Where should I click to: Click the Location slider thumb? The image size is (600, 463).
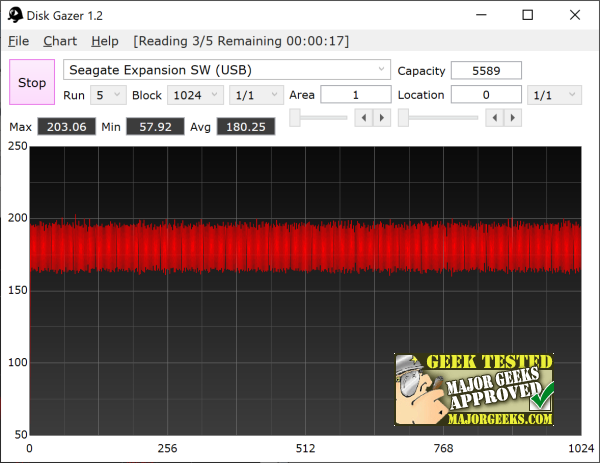coord(403,117)
